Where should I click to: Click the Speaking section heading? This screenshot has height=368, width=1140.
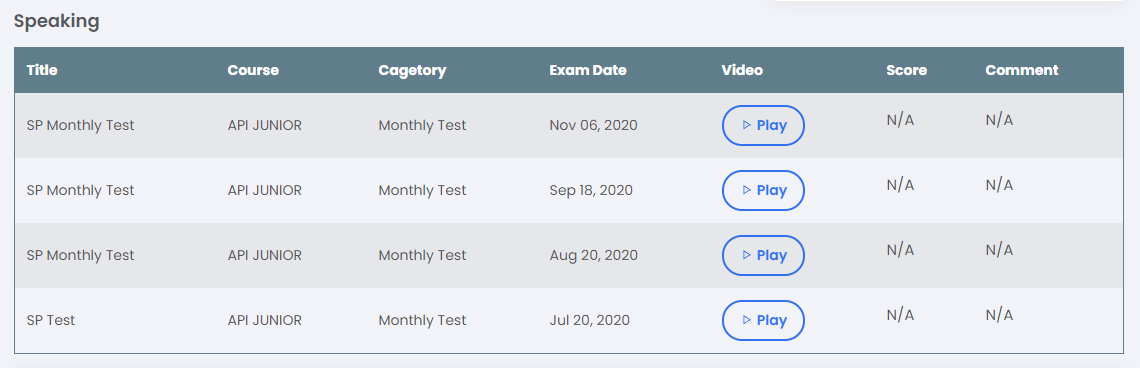57,22
